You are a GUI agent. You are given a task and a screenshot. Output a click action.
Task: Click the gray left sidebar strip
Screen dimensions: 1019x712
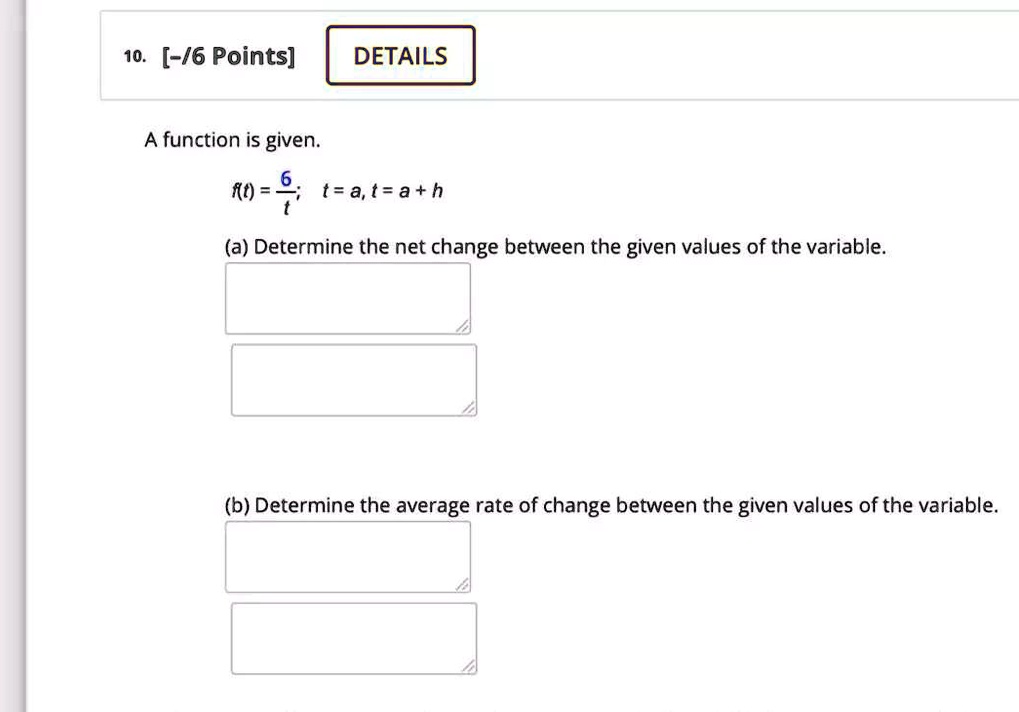[x=13, y=356]
